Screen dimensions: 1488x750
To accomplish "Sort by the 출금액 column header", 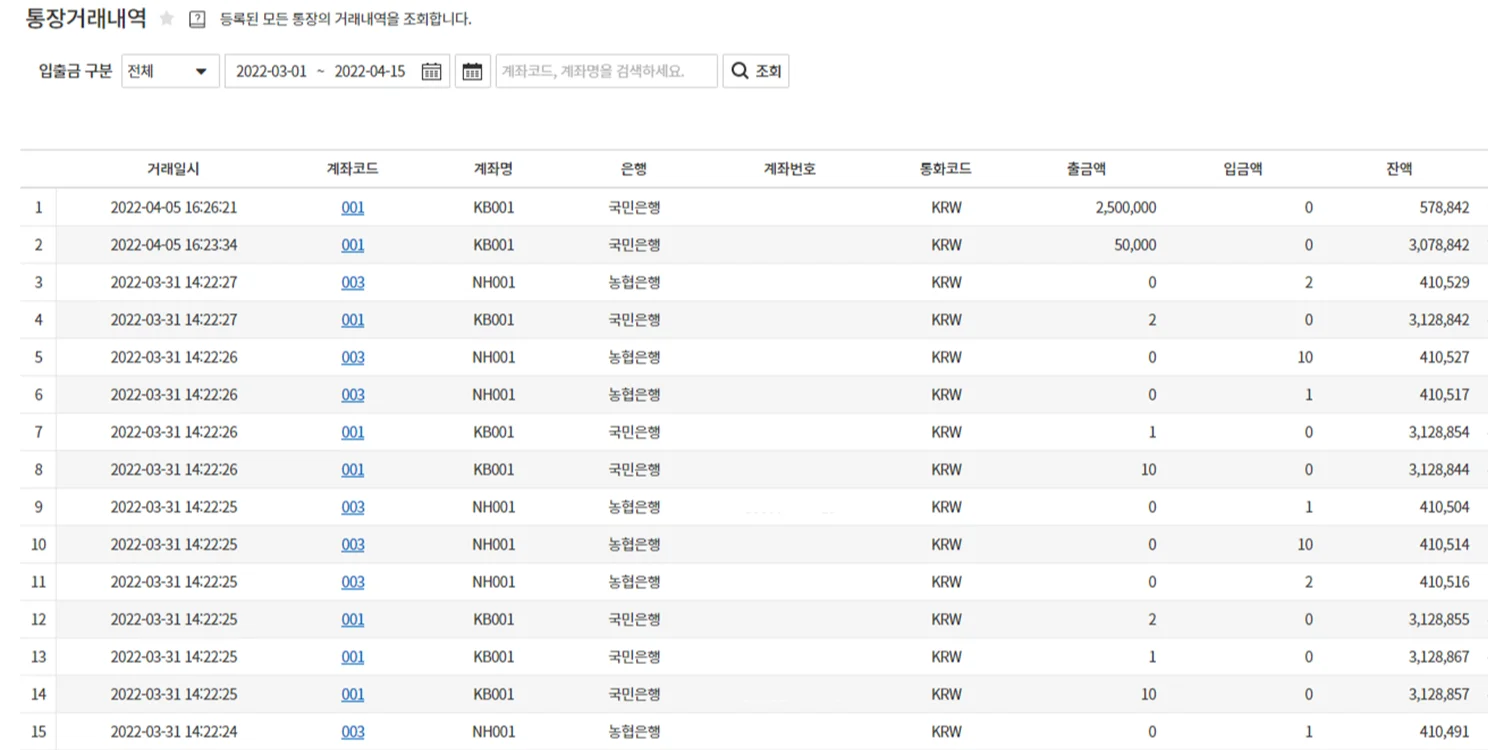I will pos(1086,169).
